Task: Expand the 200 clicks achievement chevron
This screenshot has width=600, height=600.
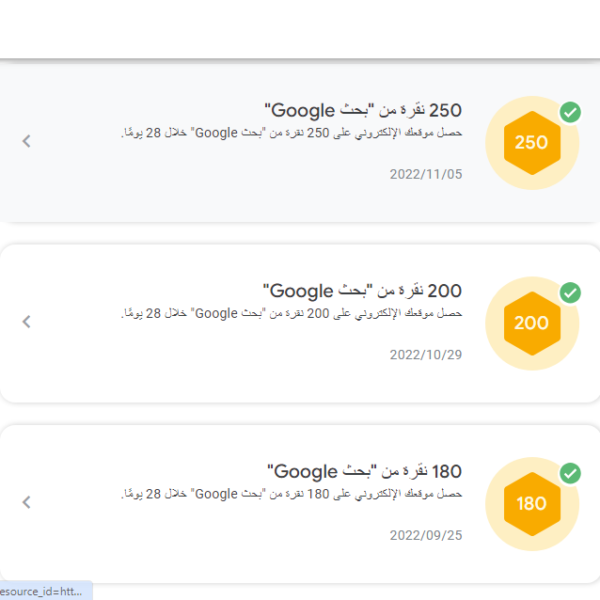Action: pyautogui.click(x=26, y=321)
